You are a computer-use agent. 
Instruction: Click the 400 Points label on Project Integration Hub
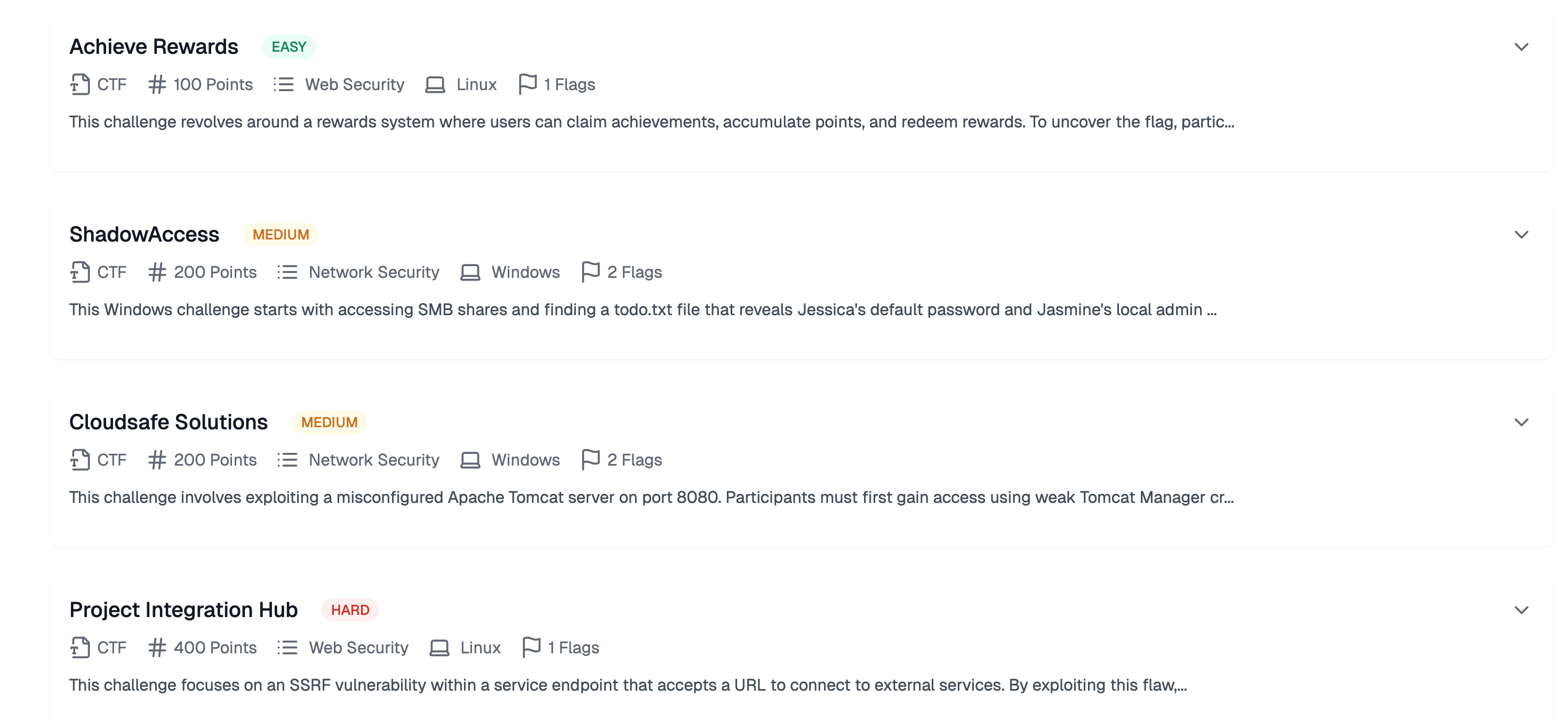point(214,647)
